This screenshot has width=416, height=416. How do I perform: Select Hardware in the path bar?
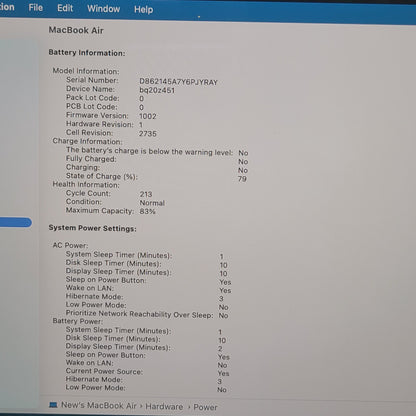(x=164, y=407)
